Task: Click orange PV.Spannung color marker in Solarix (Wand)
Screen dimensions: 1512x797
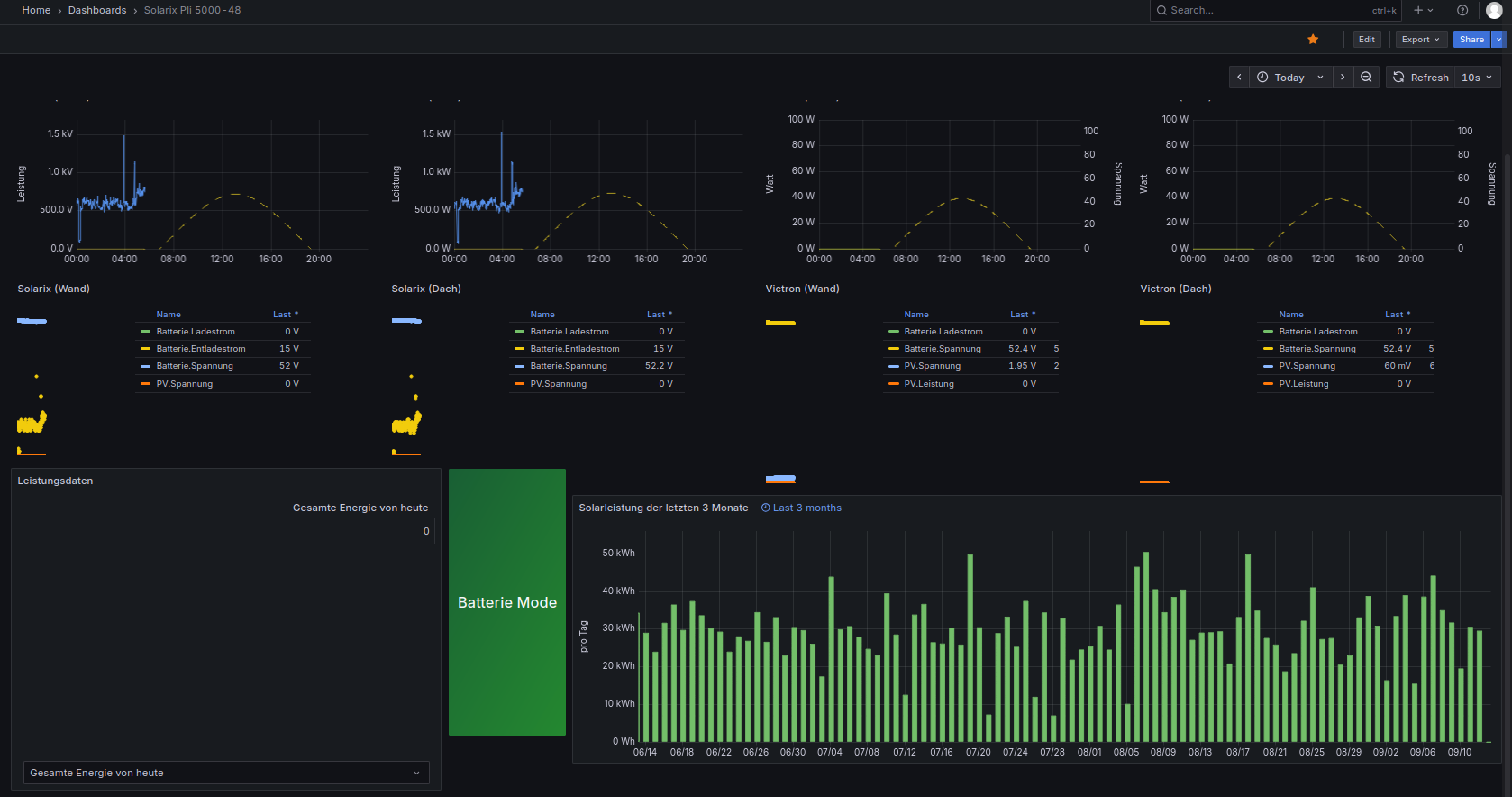Action: point(145,384)
